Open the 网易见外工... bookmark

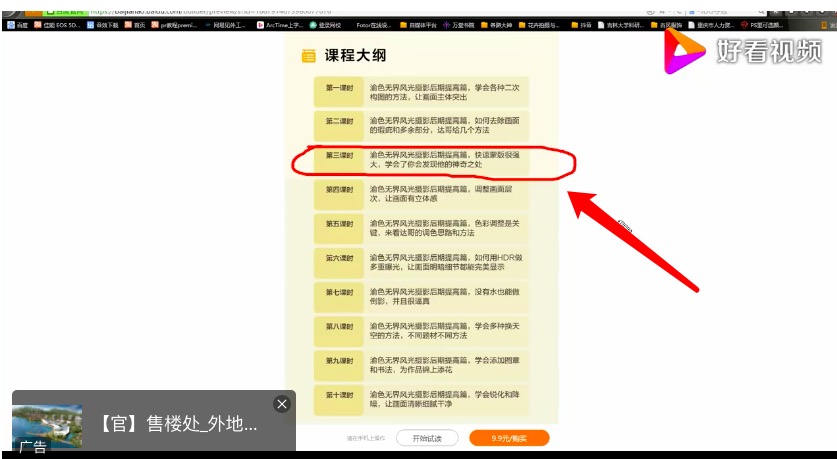(x=225, y=25)
